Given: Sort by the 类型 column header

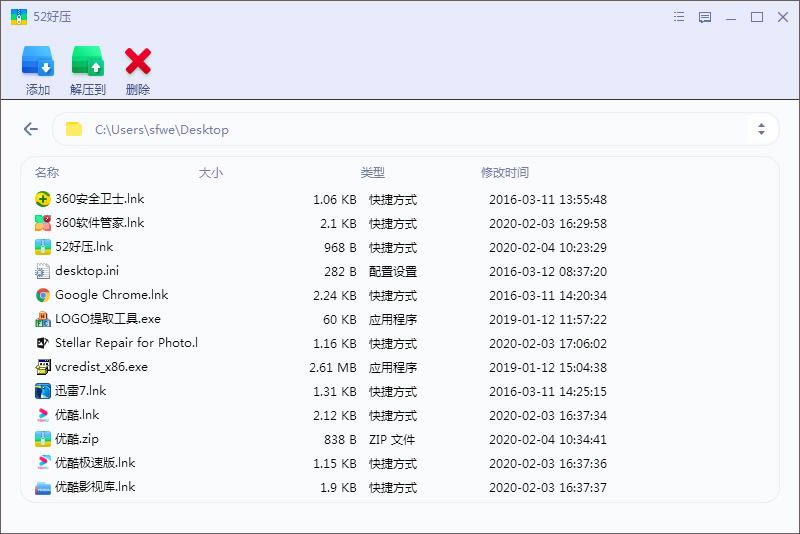Looking at the screenshot, I should tap(372, 172).
